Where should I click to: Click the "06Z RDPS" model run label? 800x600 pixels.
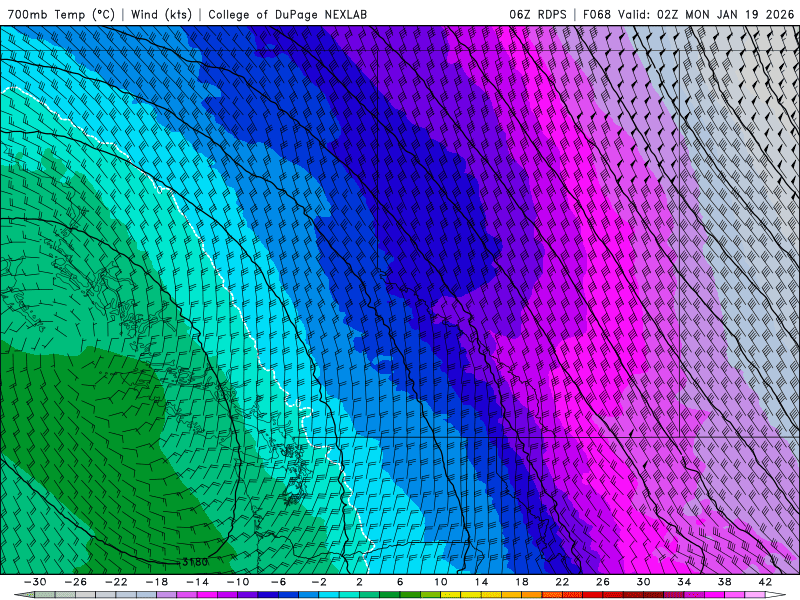pyautogui.click(x=537, y=14)
